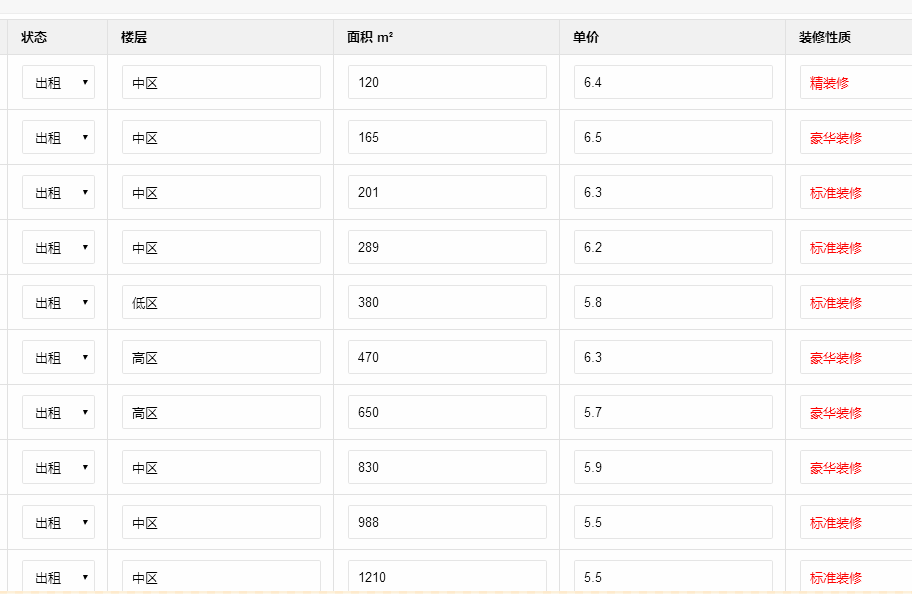
Task: Click the 单价 column header
Action: (x=586, y=37)
